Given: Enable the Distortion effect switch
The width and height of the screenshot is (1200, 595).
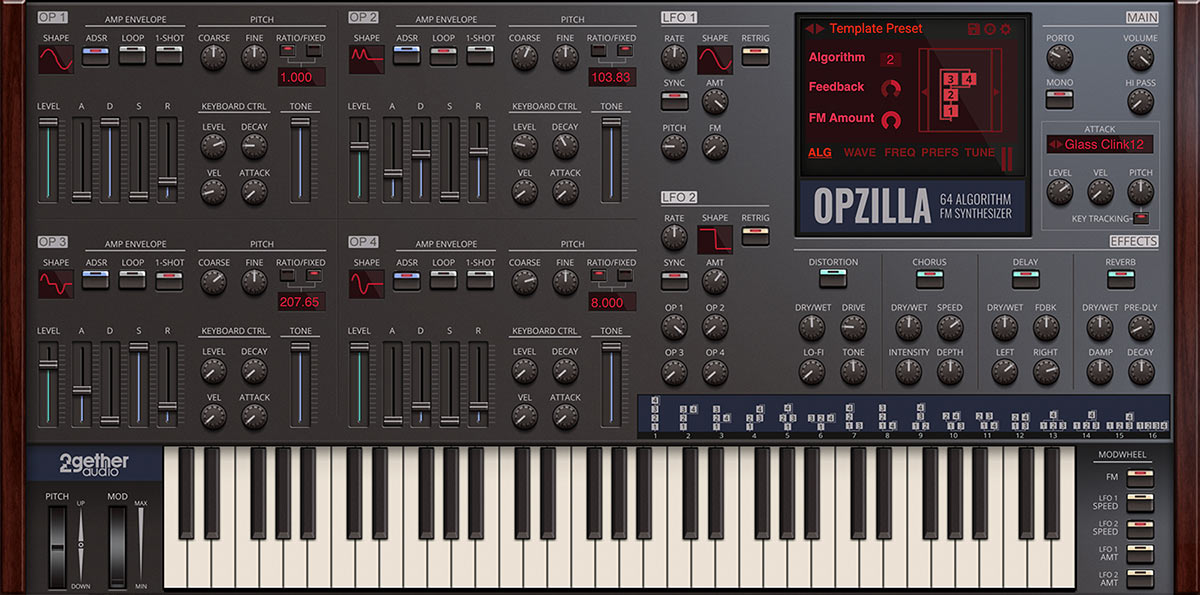Looking at the screenshot, I should tap(833, 280).
